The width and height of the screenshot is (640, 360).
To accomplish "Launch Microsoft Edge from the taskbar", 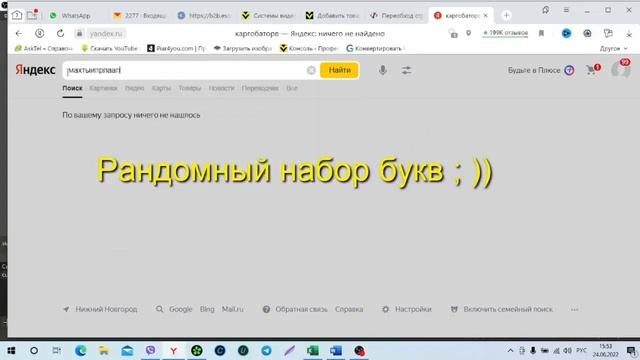I will 80,351.
